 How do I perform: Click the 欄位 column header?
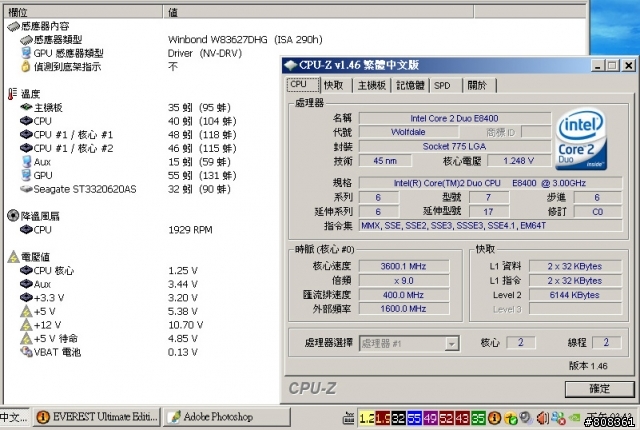click(83, 12)
